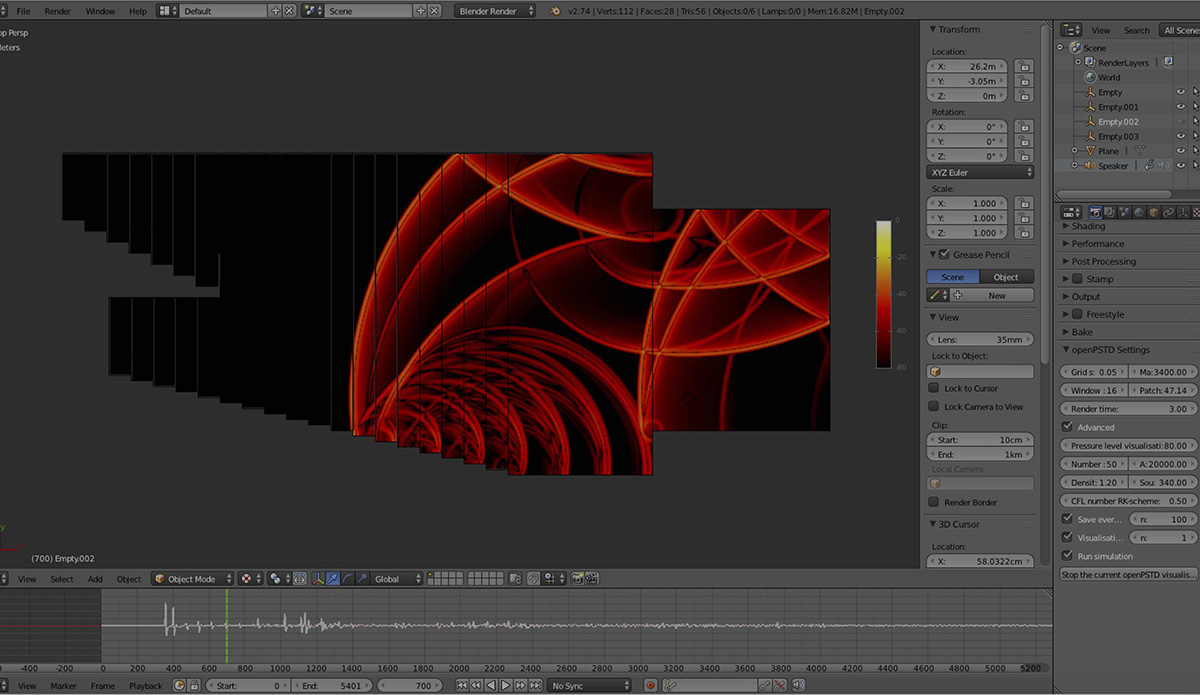Screen dimensions: 1200x695
Task: Click the Plane mesh data icon
Action: pyautogui.click(x=1139, y=151)
